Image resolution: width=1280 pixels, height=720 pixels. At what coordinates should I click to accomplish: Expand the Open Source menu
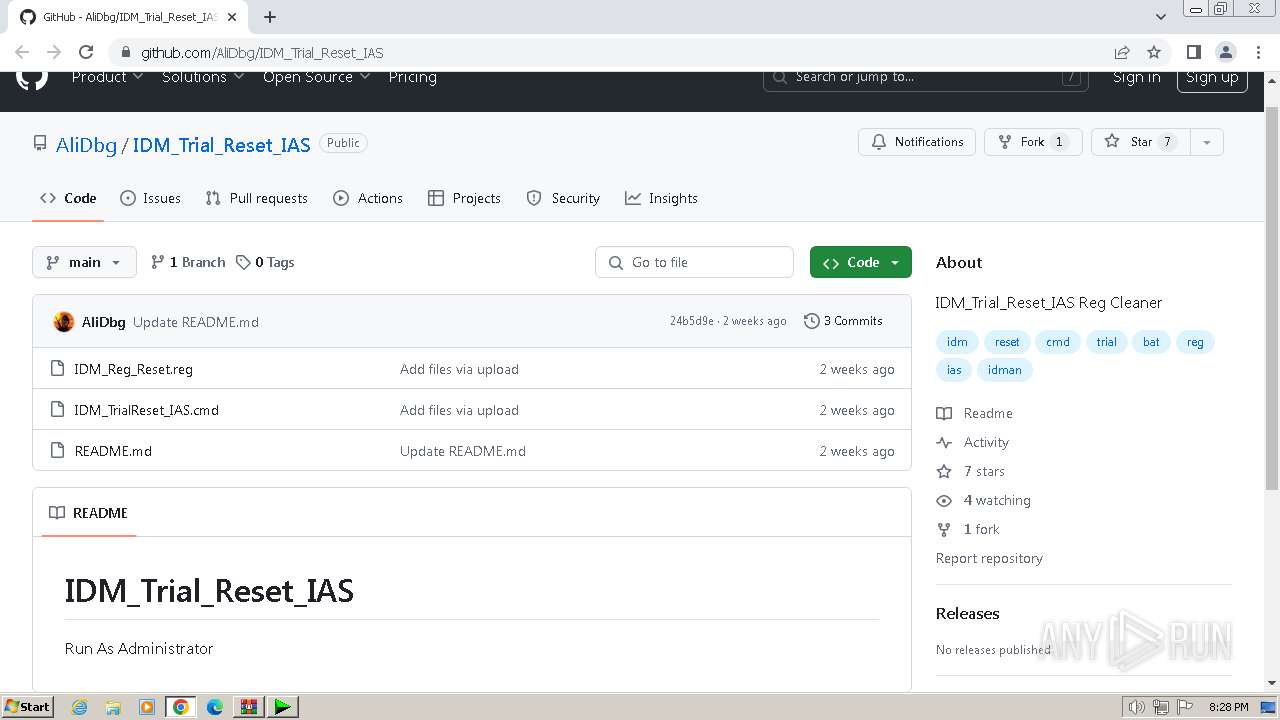[316, 77]
